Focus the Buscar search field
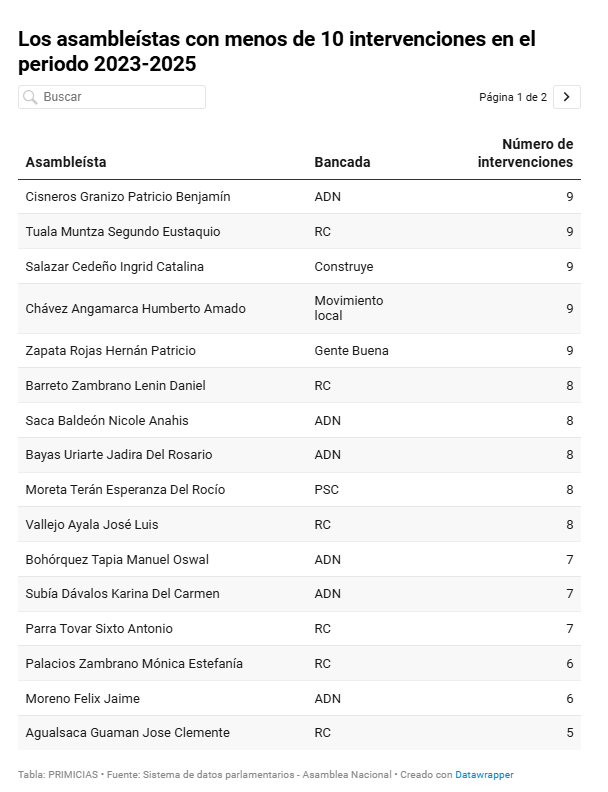 (x=112, y=97)
